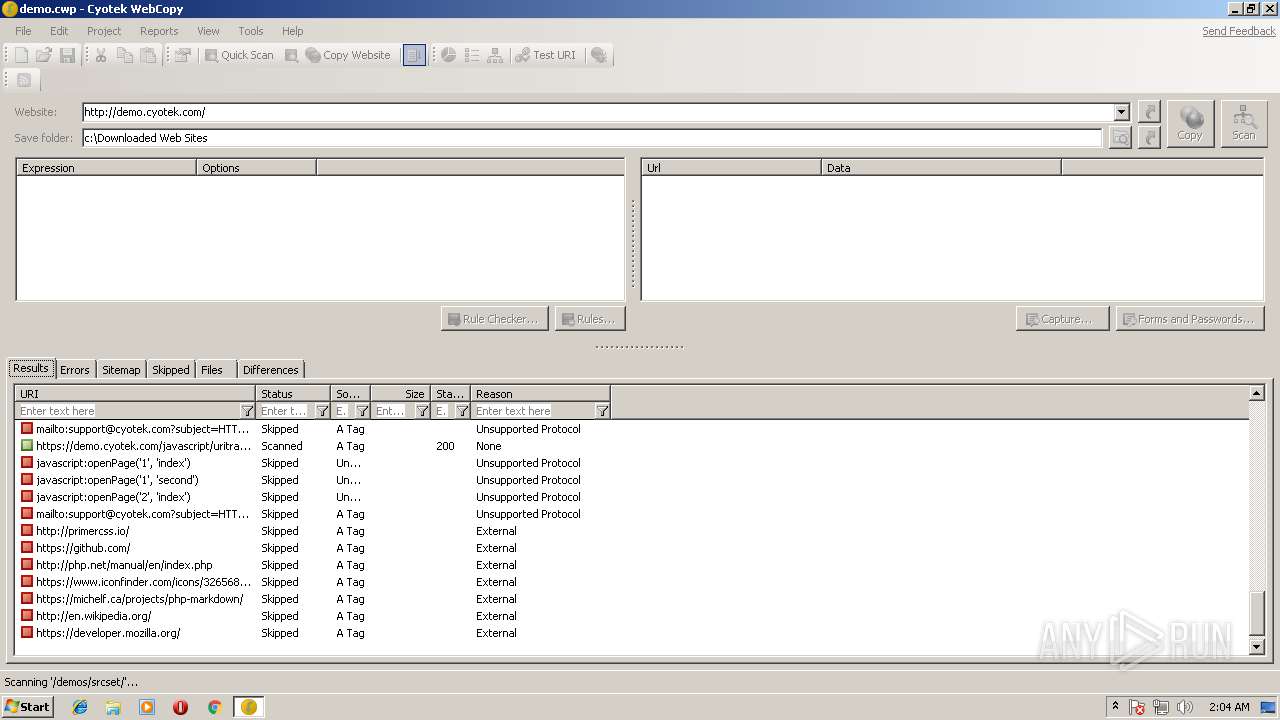Click the large Copy button

pos(1190,124)
